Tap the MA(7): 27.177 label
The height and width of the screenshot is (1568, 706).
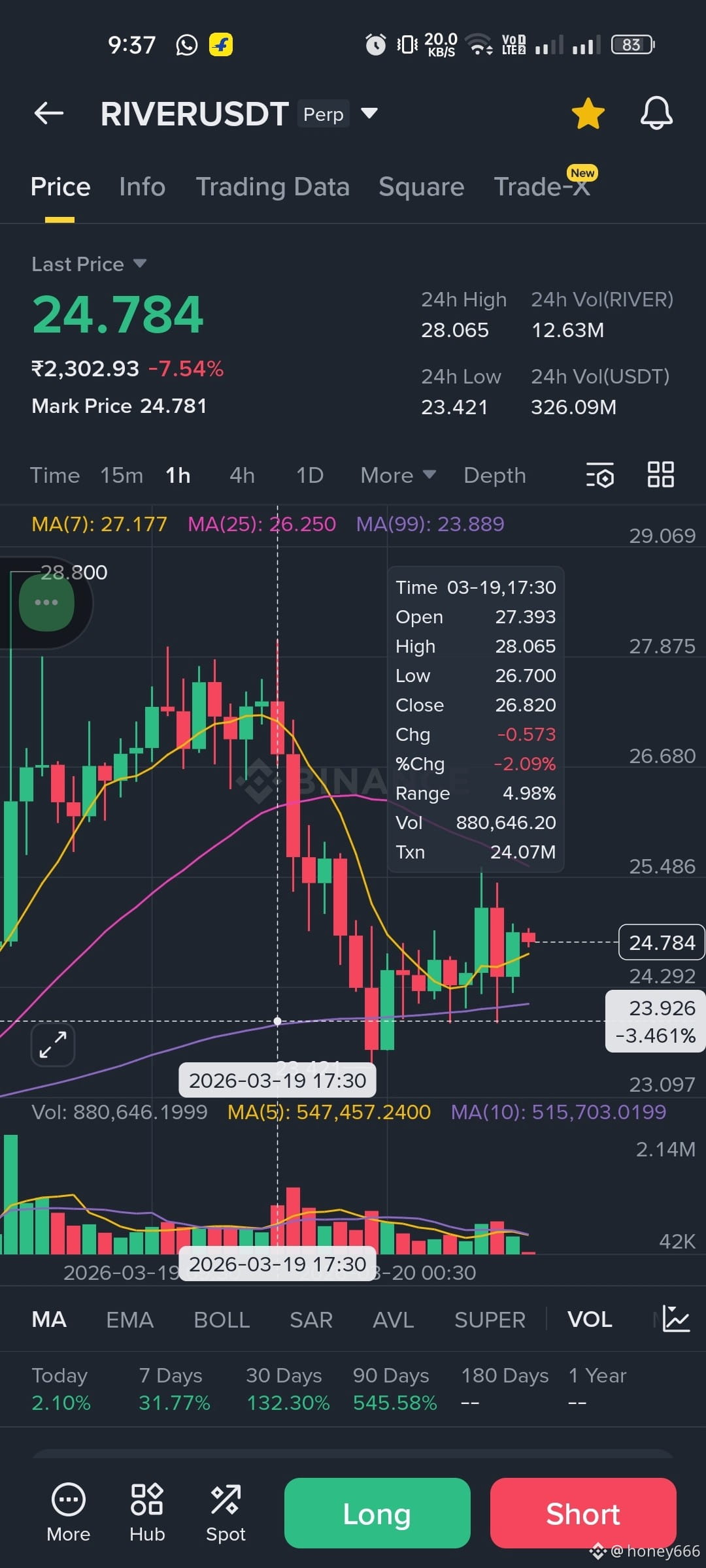pyautogui.click(x=99, y=524)
